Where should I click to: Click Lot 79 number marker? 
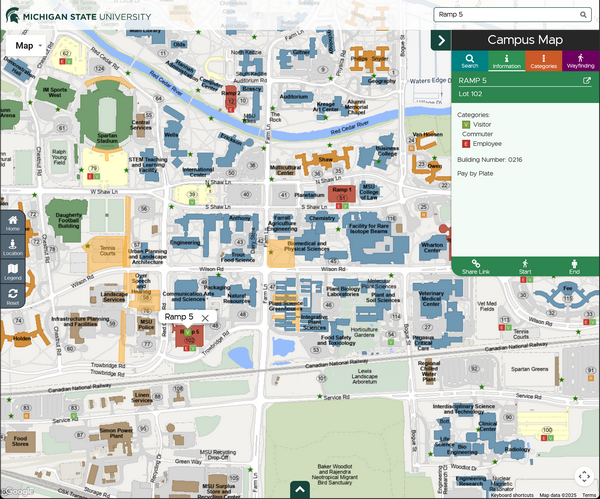[93, 168]
